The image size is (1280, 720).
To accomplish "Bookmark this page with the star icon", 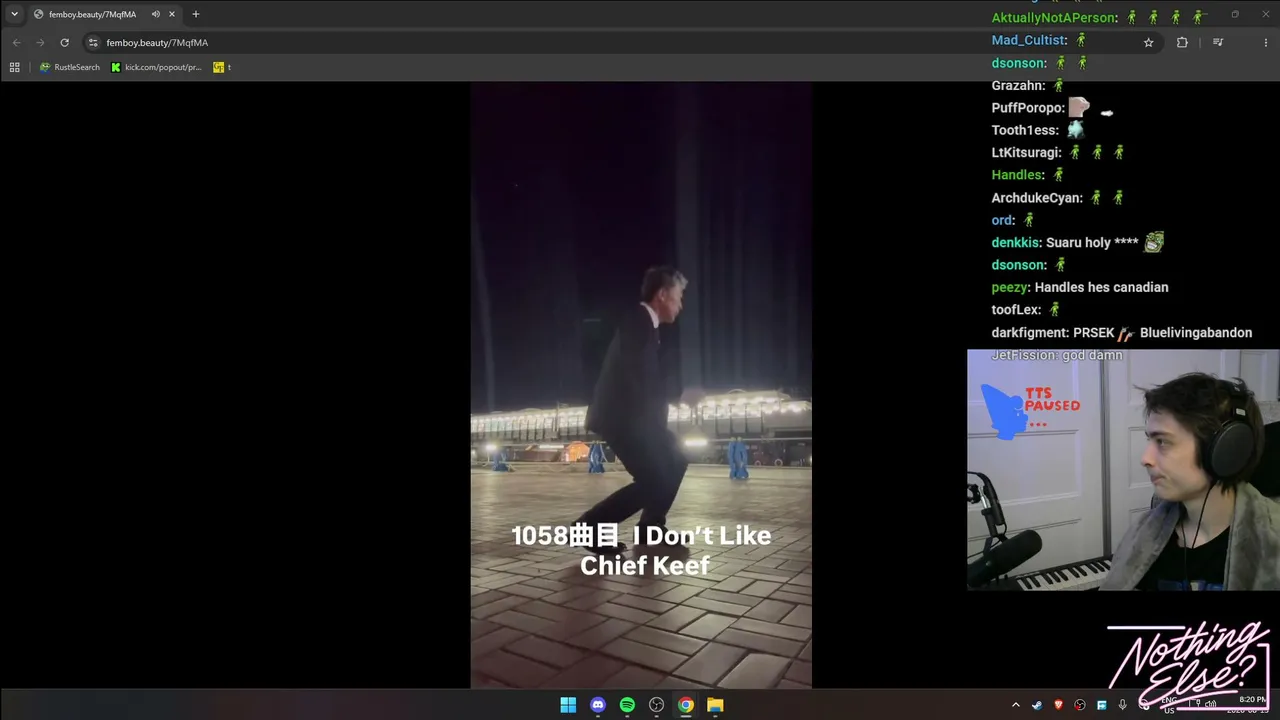I will click(x=1149, y=42).
